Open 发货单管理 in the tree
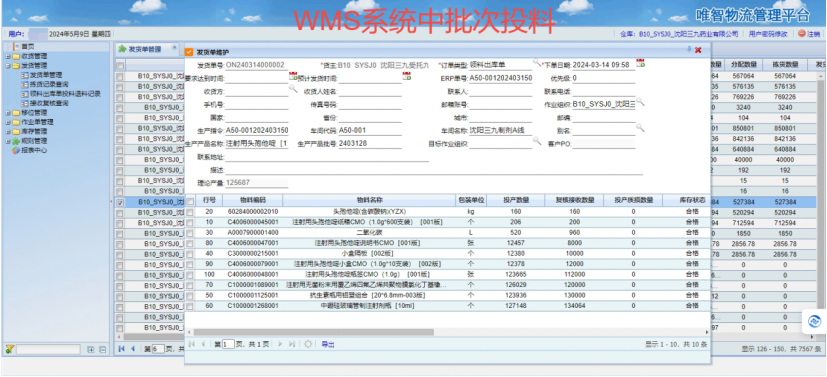The width and height of the screenshot is (827, 377). tap(45, 75)
